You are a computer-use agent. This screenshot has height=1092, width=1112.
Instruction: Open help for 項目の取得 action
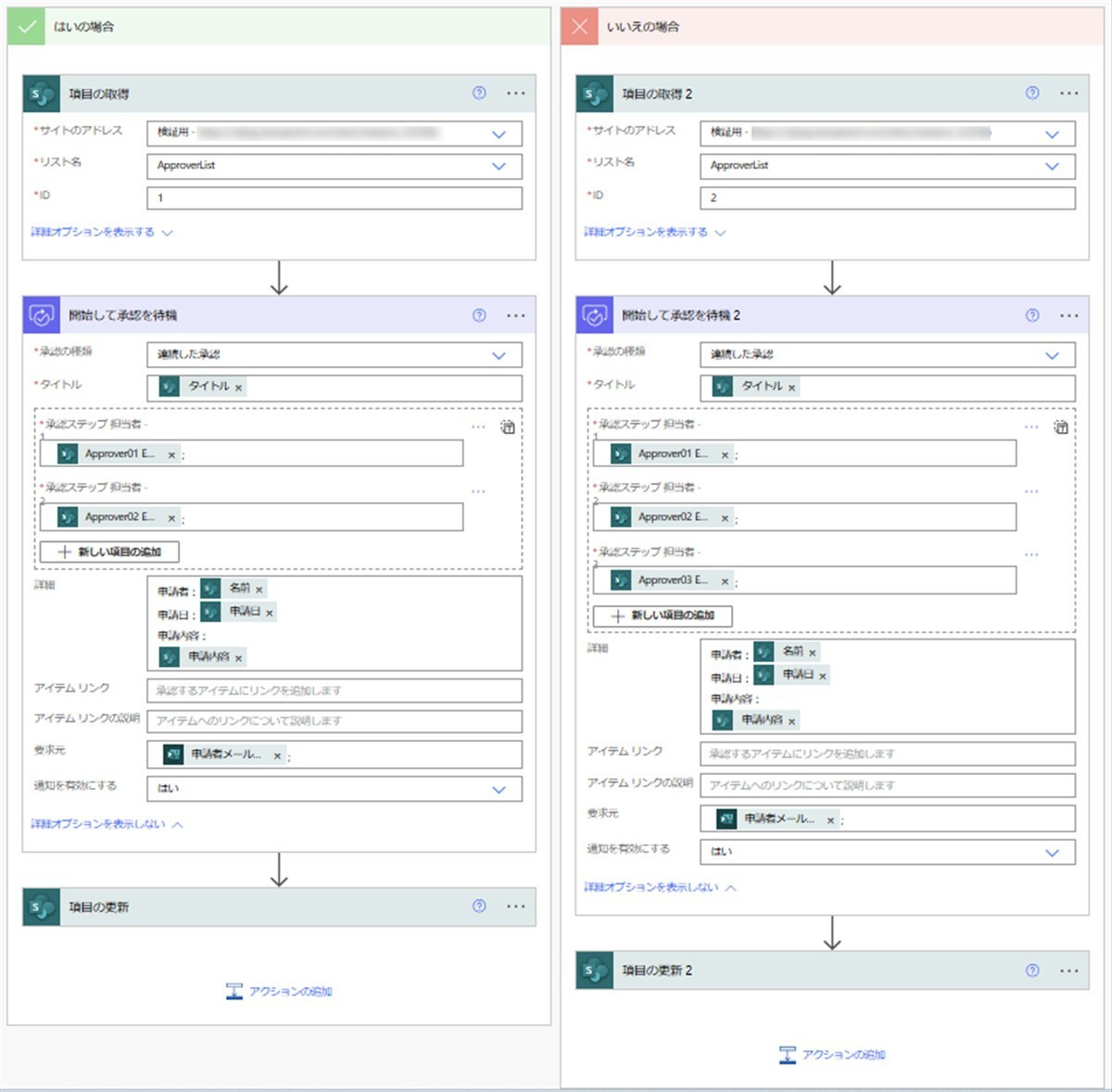[479, 93]
